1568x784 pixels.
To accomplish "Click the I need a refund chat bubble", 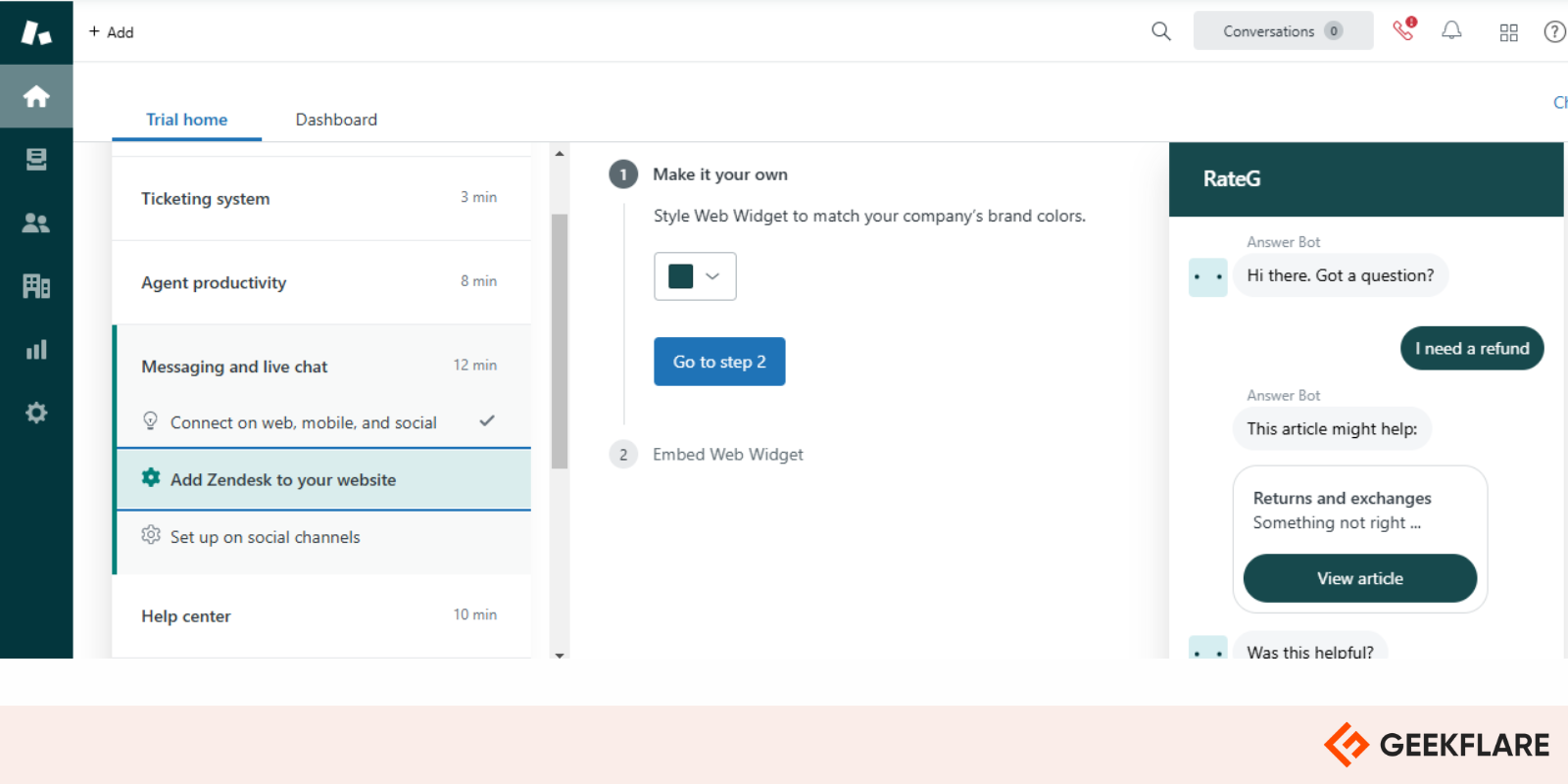I will [1472, 348].
